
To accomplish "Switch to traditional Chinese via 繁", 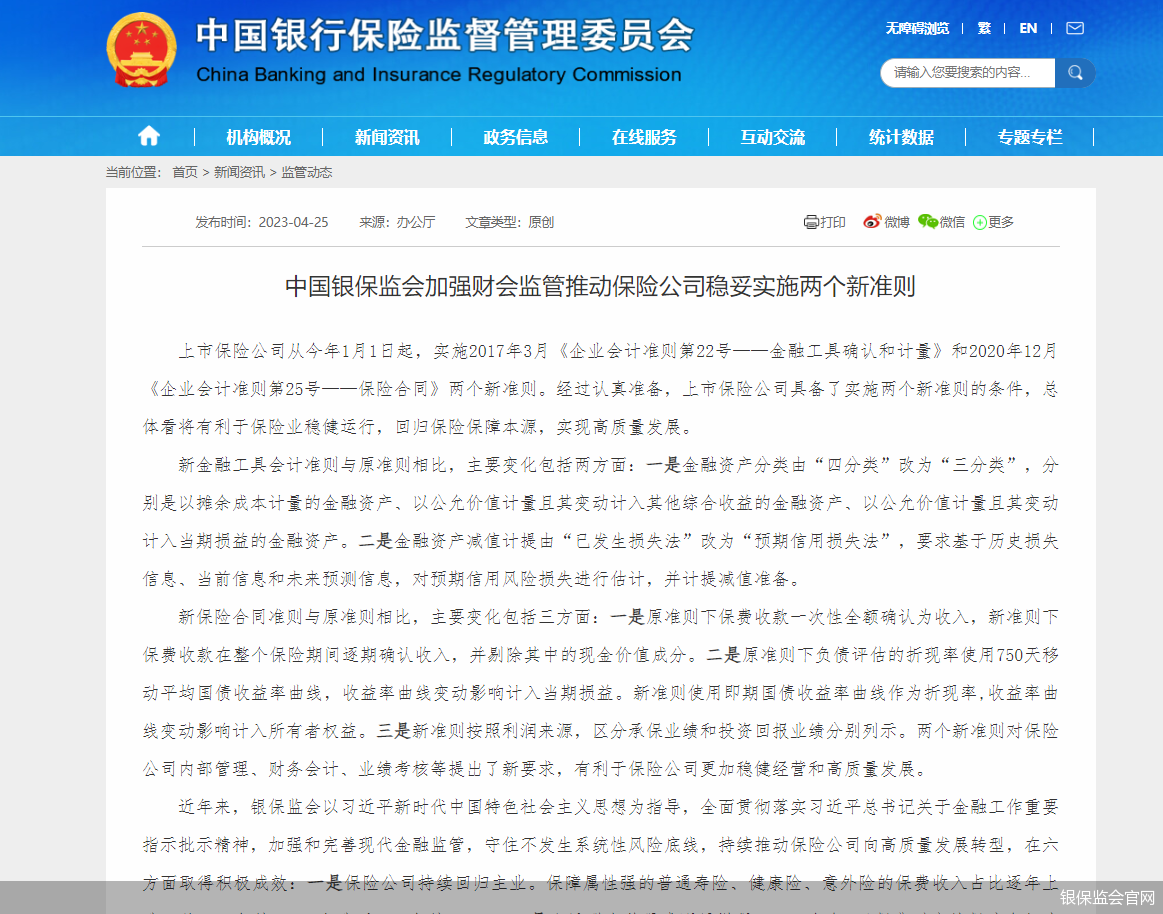I will coord(984,28).
